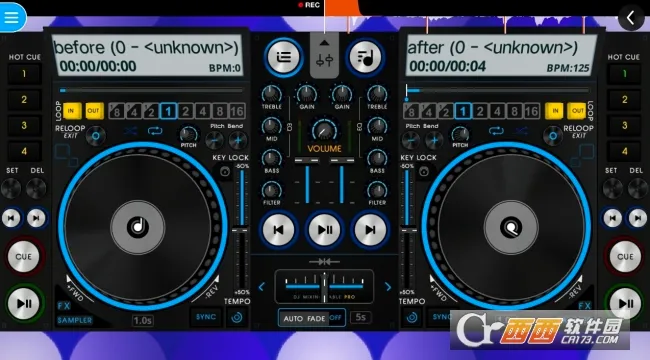Viewport: 650px width, 360px height.
Task: Select loop length 4 on right deck
Action: click(497, 111)
